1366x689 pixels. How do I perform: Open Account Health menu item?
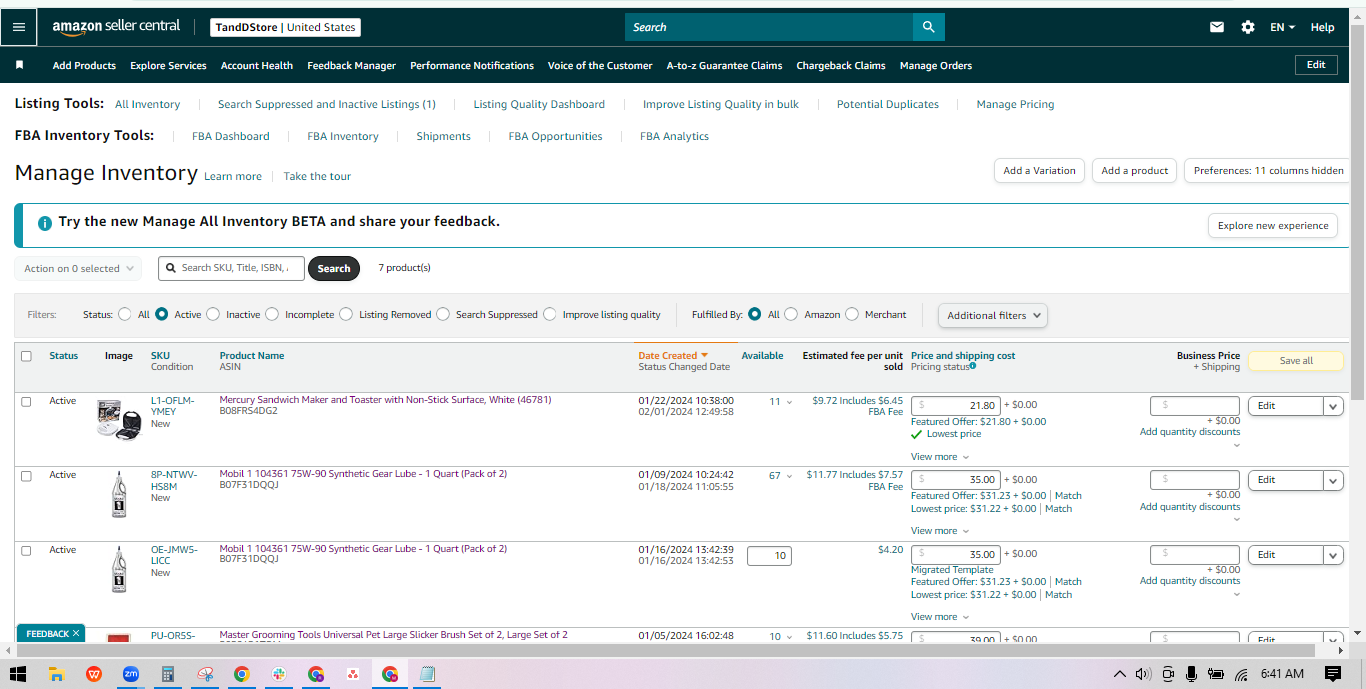pyautogui.click(x=257, y=65)
